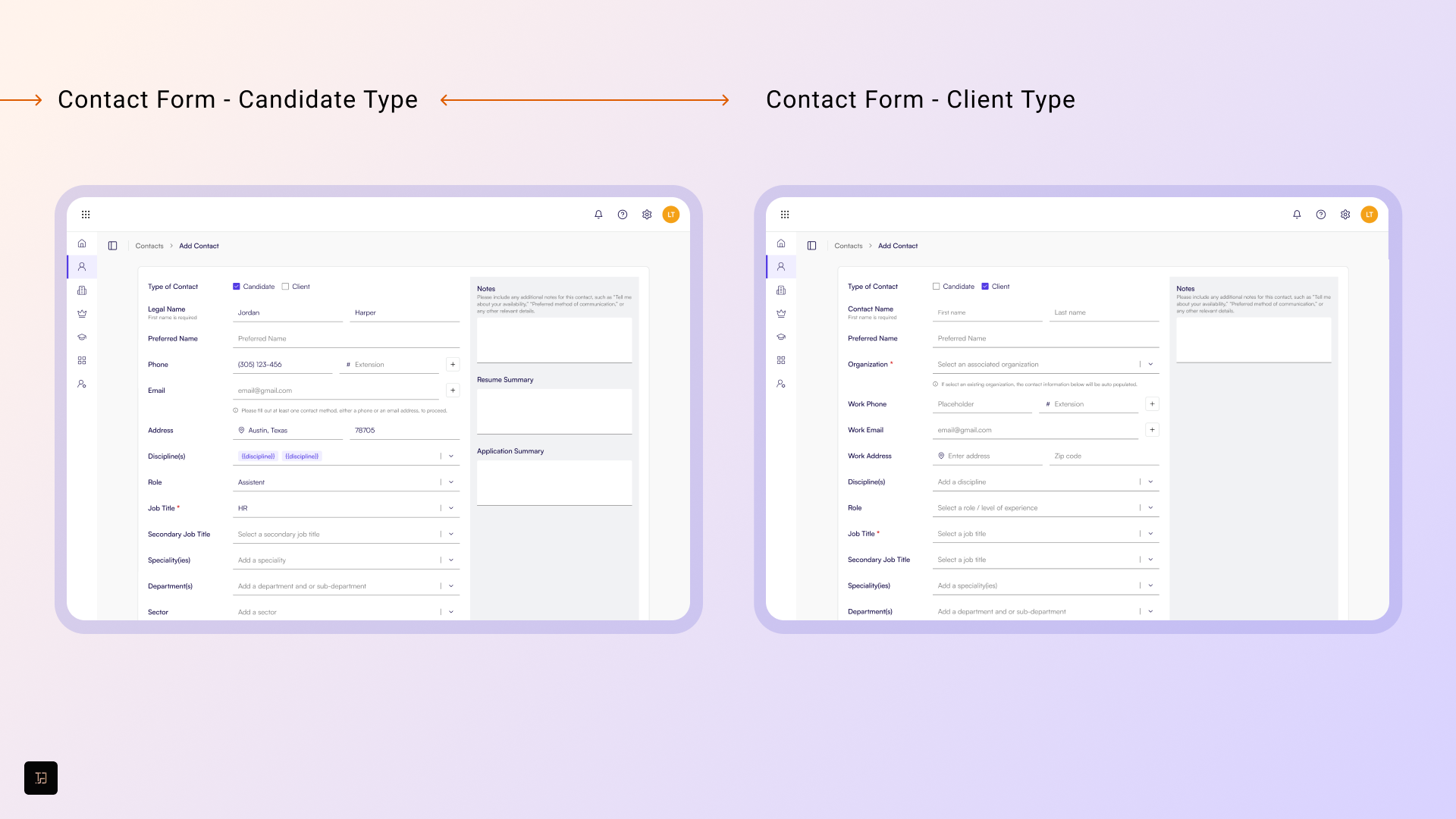Check the unchecked Client box in Candidate Type form
Image resolution: width=1456 pixels, height=819 pixels.
tap(285, 287)
